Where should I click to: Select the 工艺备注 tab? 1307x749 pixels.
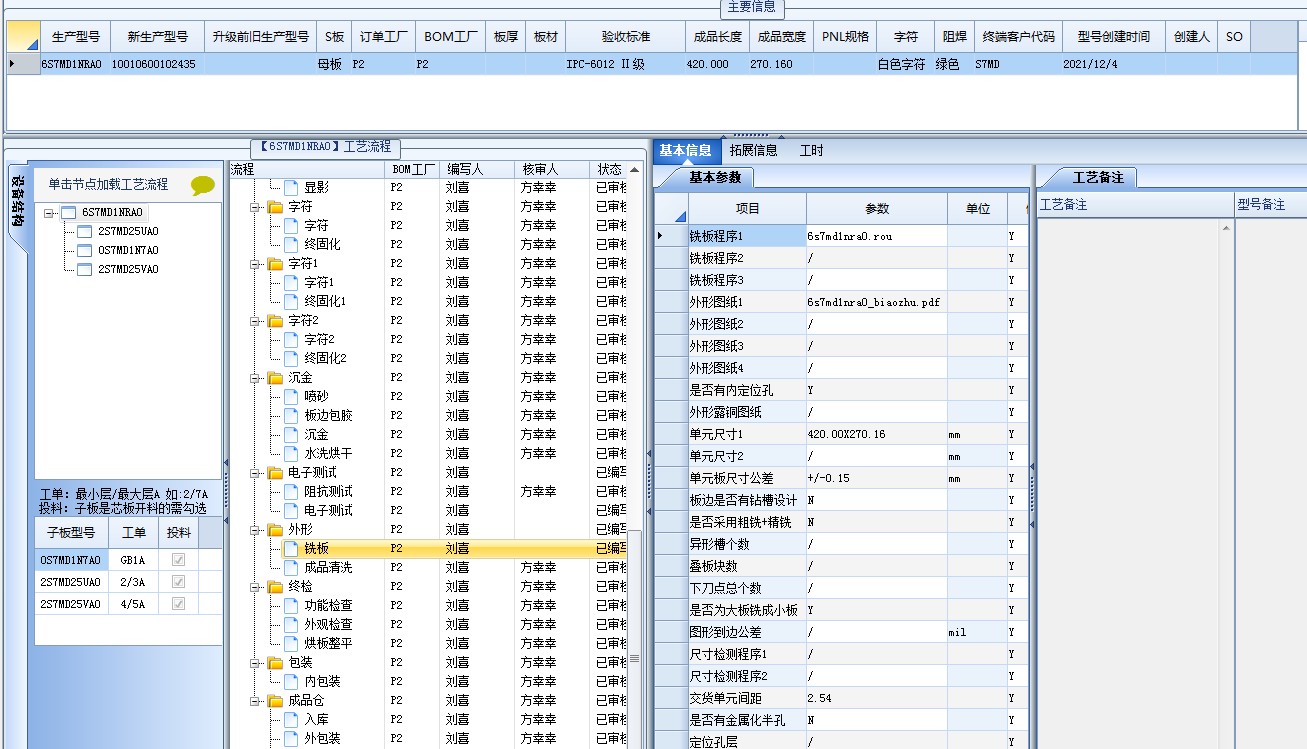click(1098, 178)
